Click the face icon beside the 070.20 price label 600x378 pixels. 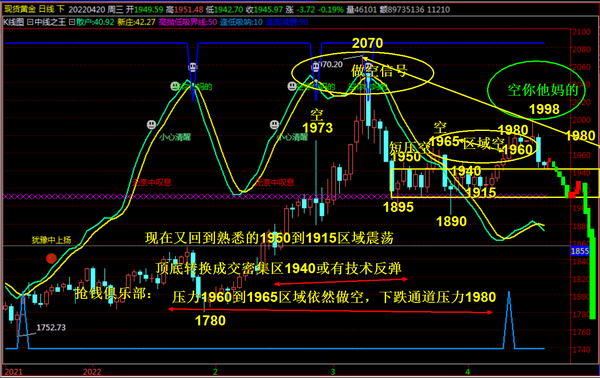tap(316, 68)
